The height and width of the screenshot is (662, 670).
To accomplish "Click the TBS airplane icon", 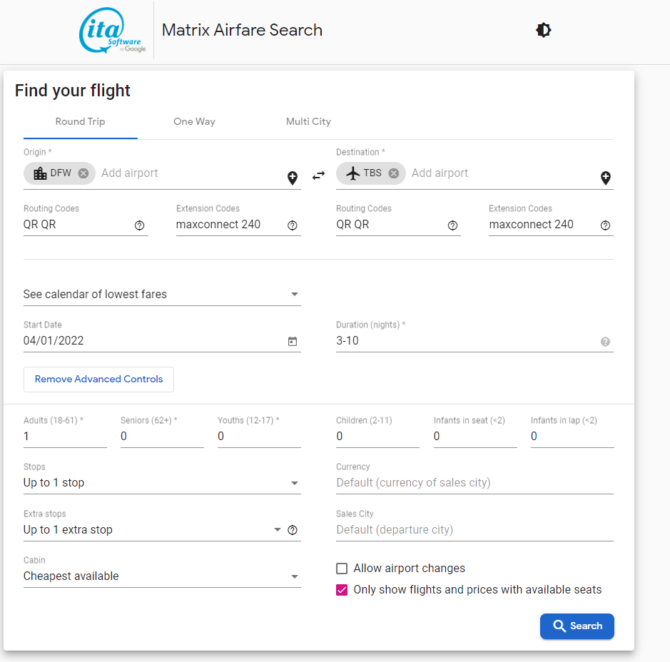I will [353, 173].
